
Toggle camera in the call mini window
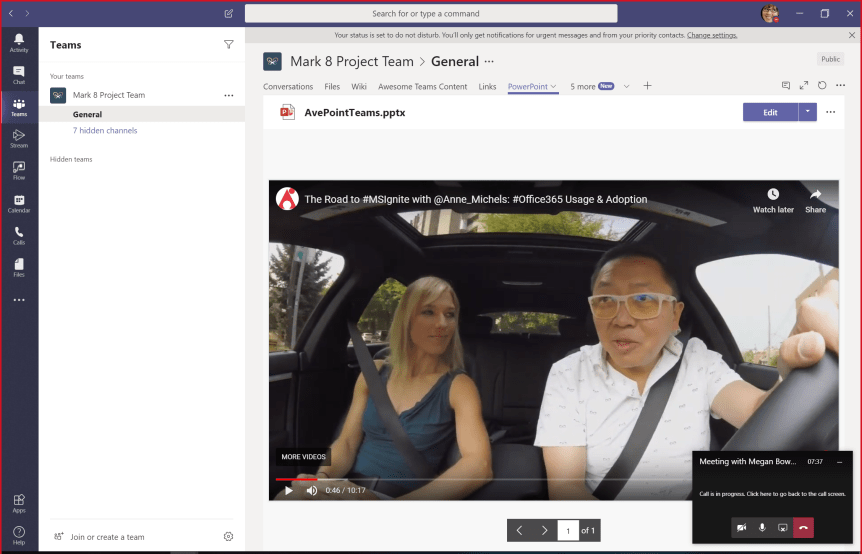tap(742, 527)
